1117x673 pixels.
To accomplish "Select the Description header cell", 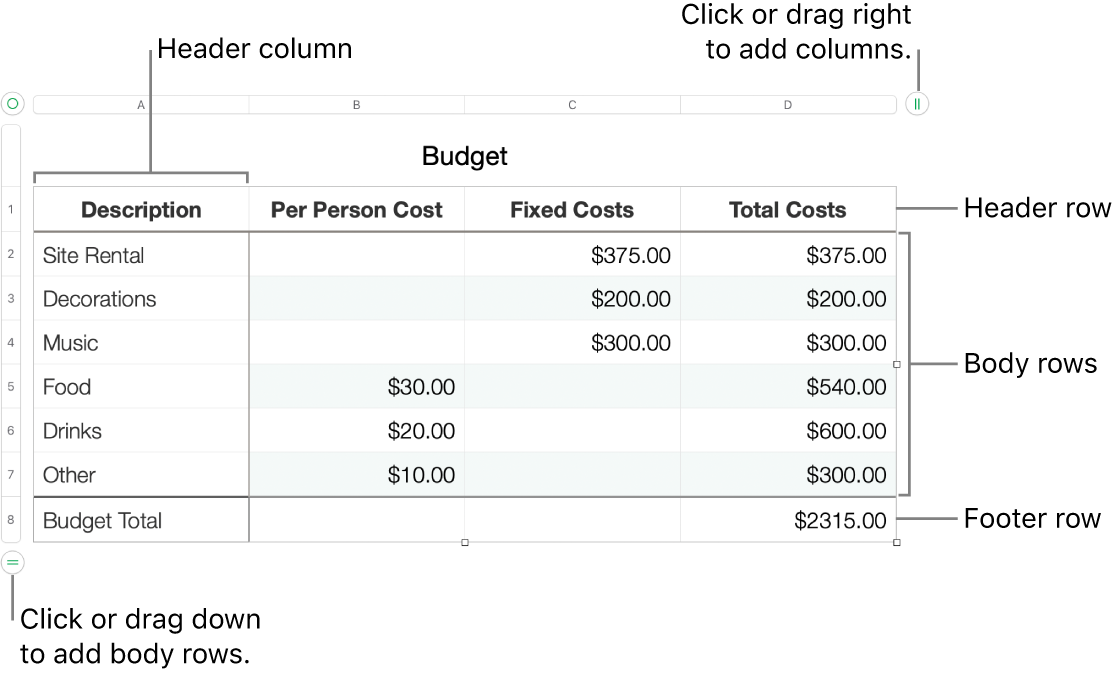I will (x=141, y=210).
